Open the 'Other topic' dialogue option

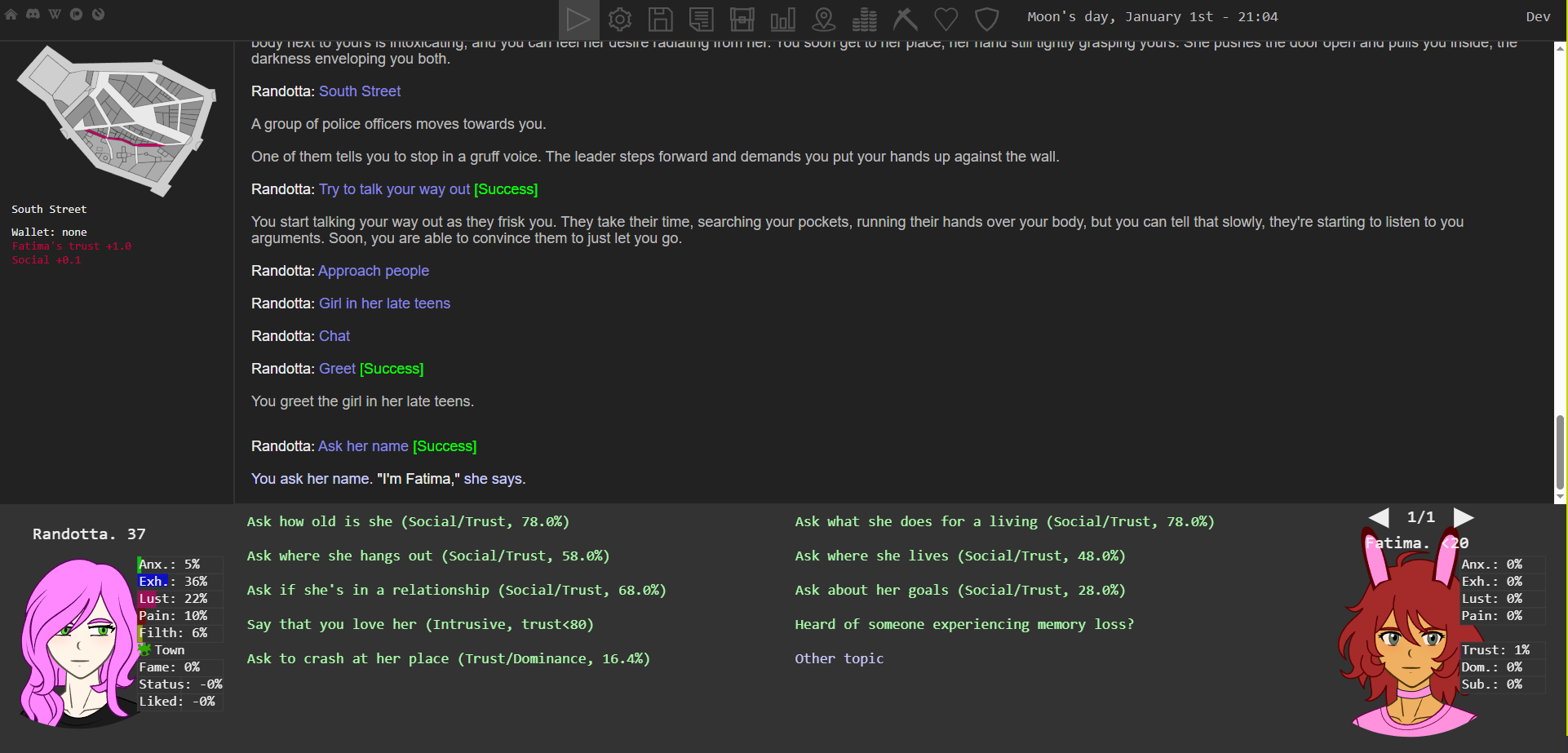click(839, 659)
